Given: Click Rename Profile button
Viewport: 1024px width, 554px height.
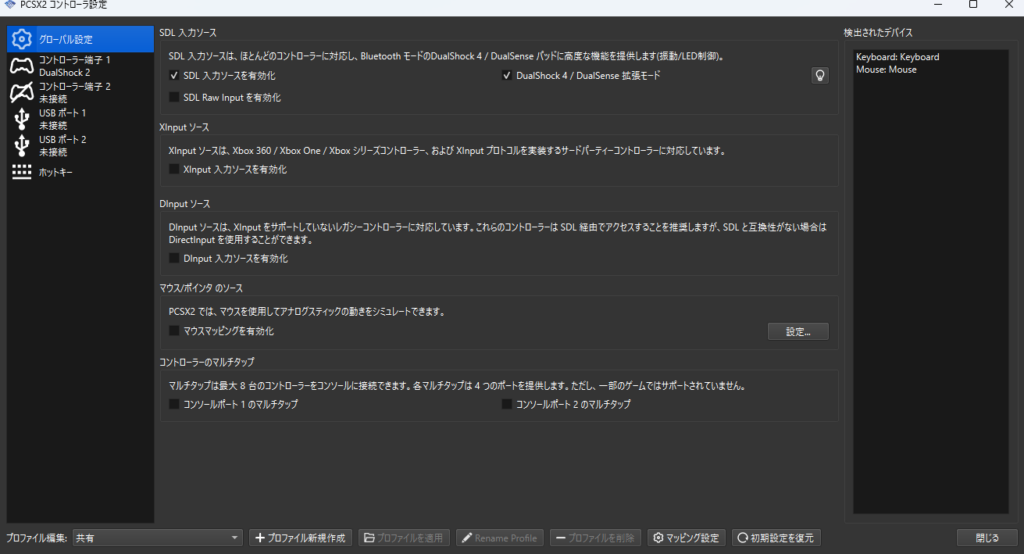Looking at the screenshot, I should click(x=500, y=538).
